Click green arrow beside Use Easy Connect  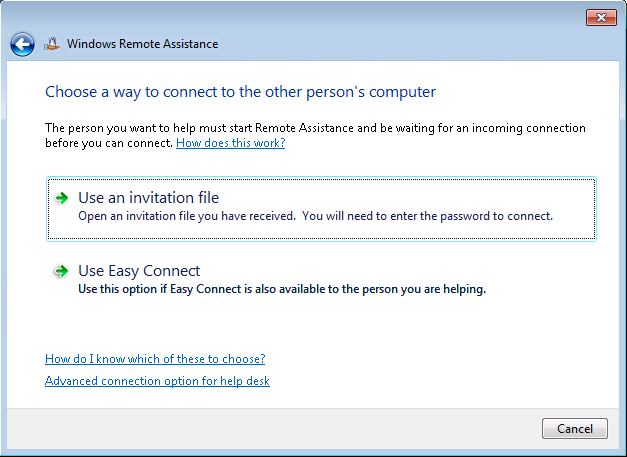click(x=62, y=271)
